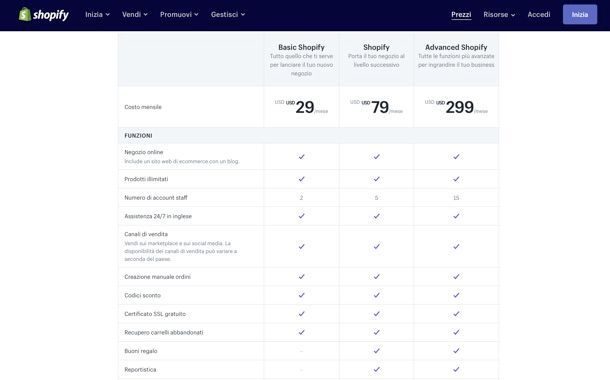
Task: Click Advanced Shopify checkmark for Codici sconto
Action: (x=456, y=295)
